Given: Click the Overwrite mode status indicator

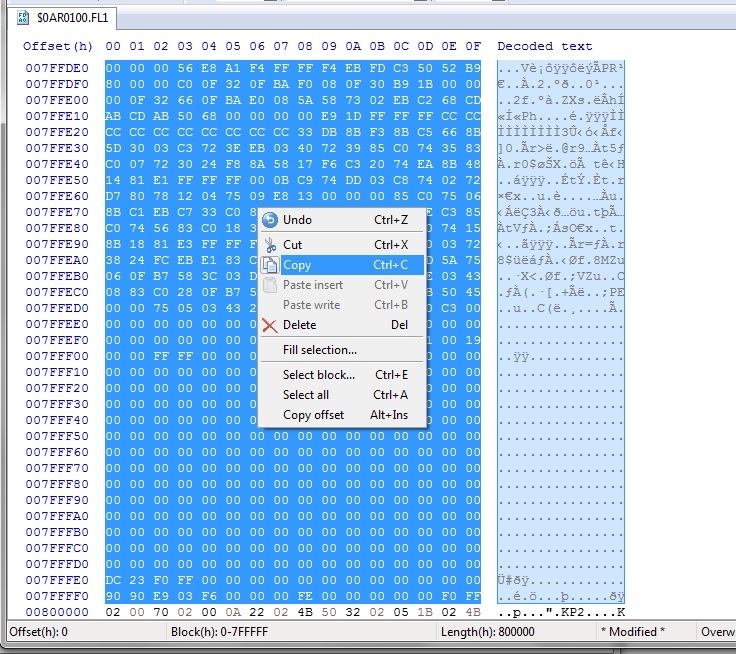Looking at the screenshot, I should tap(718, 632).
